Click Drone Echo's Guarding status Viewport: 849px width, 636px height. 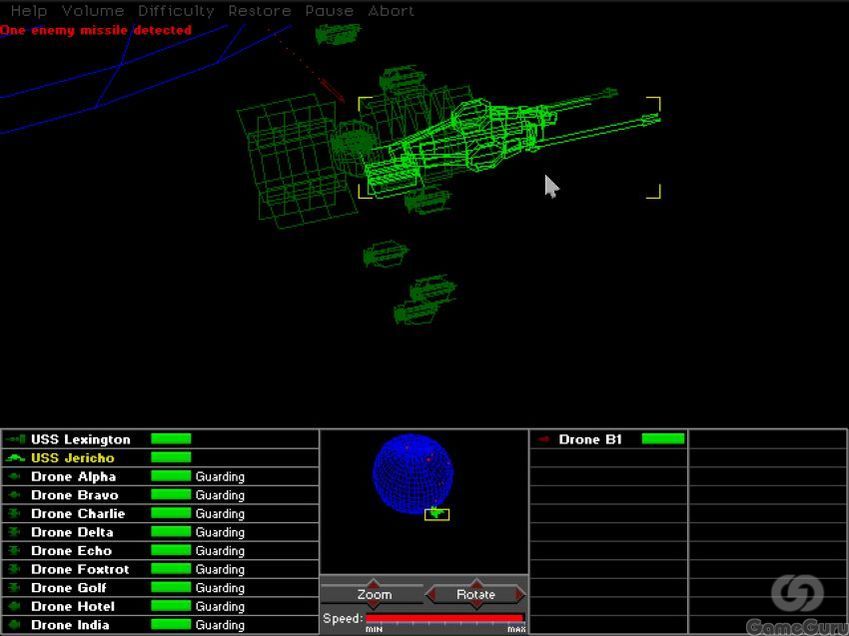(x=220, y=551)
